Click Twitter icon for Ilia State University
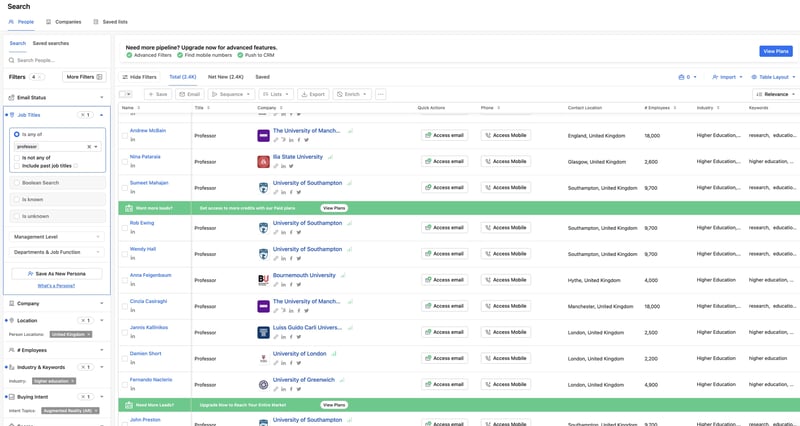This screenshot has width=800, height=426. [x=291, y=166]
